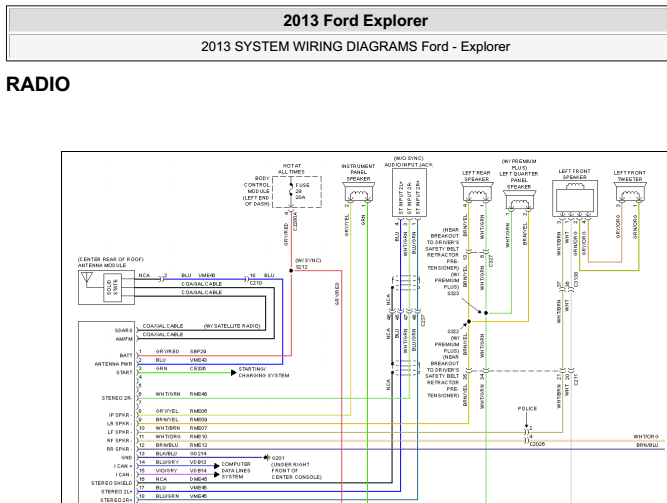667x503 pixels.
Task: Click the W/O SYNC note above Audio Input Jack
Action: point(408,158)
